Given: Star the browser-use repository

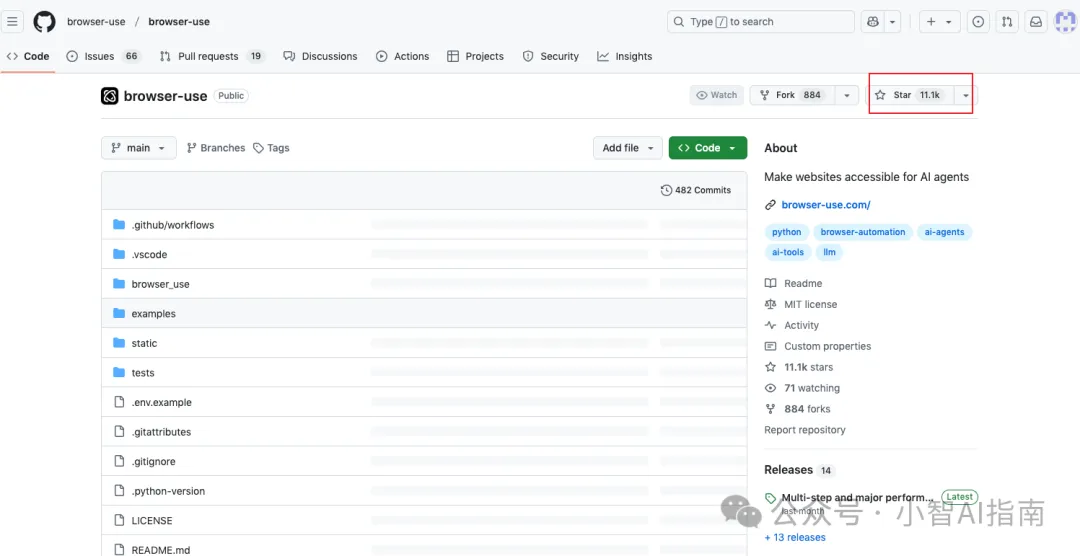Looking at the screenshot, I should (x=908, y=95).
